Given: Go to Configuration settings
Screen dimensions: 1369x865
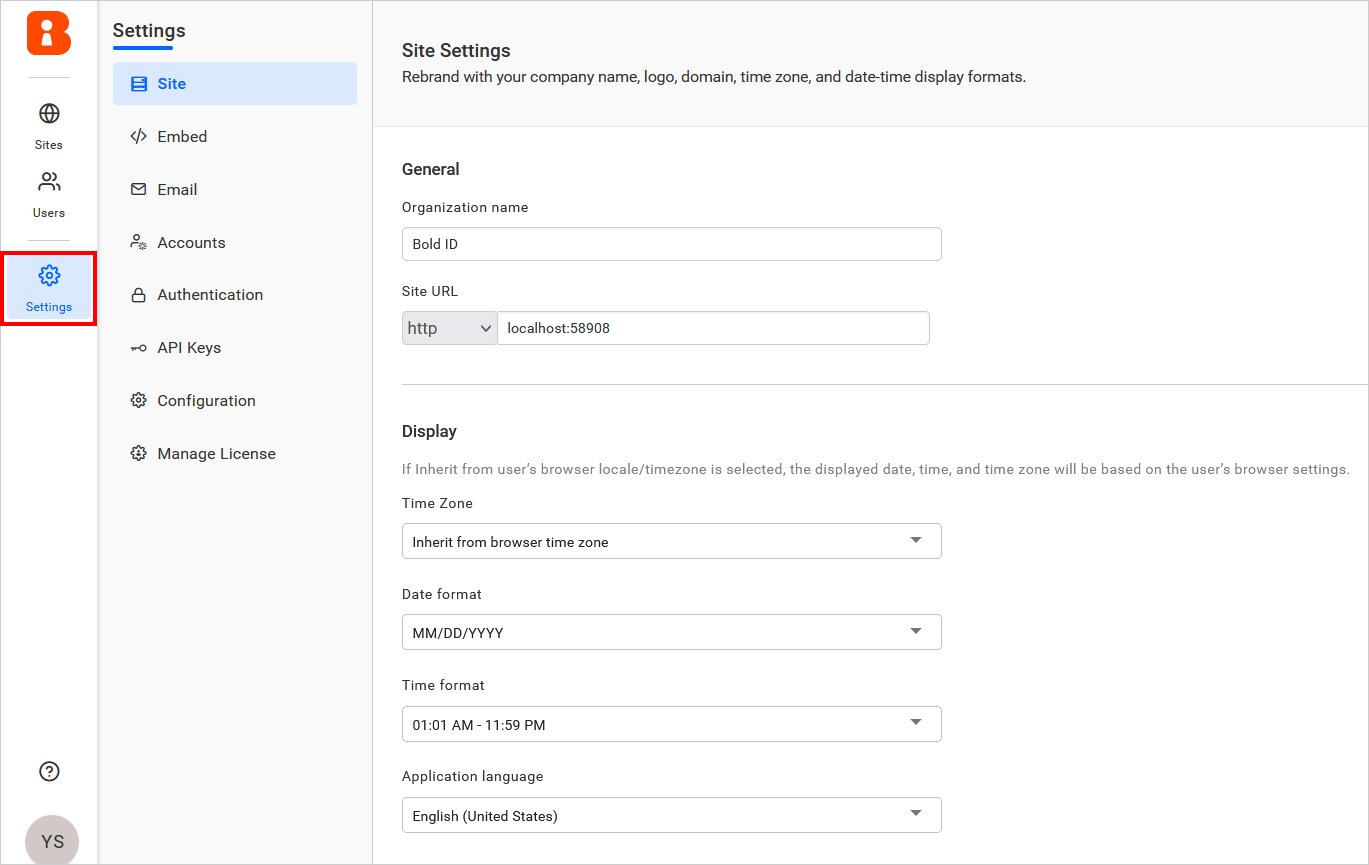Looking at the screenshot, I should tap(206, 401).
